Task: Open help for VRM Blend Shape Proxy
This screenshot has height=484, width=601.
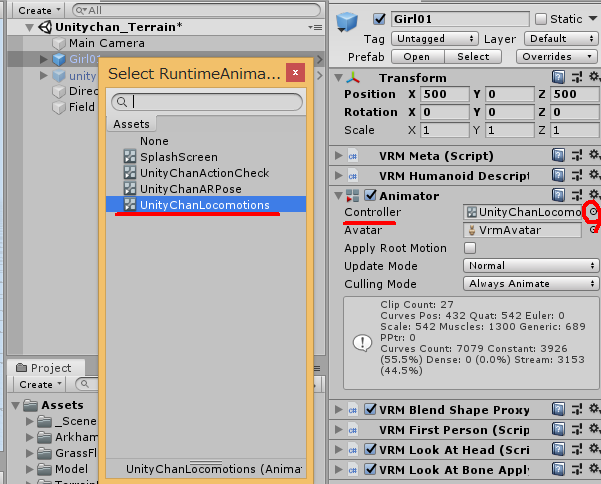Action: (558, 410)
